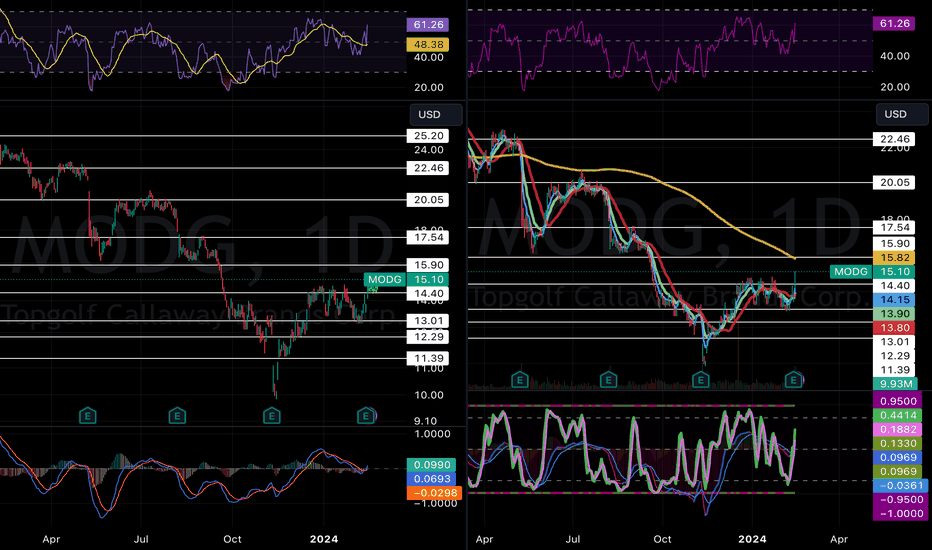The image size is (932, 550).
Task: Open the November earnings marker on right chart
Action: pos(701,379)
